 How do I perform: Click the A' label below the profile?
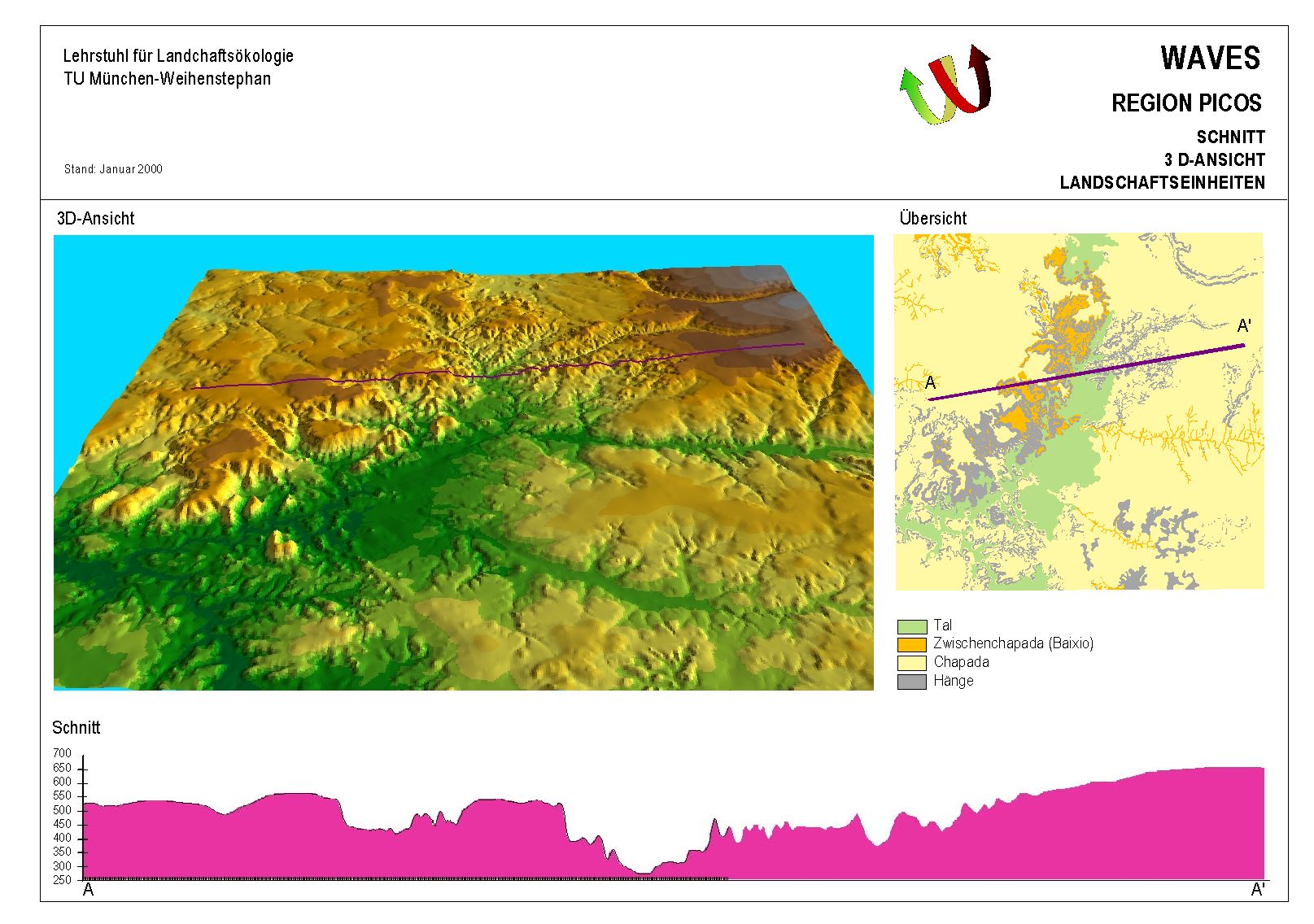(x=1258, y=891)
